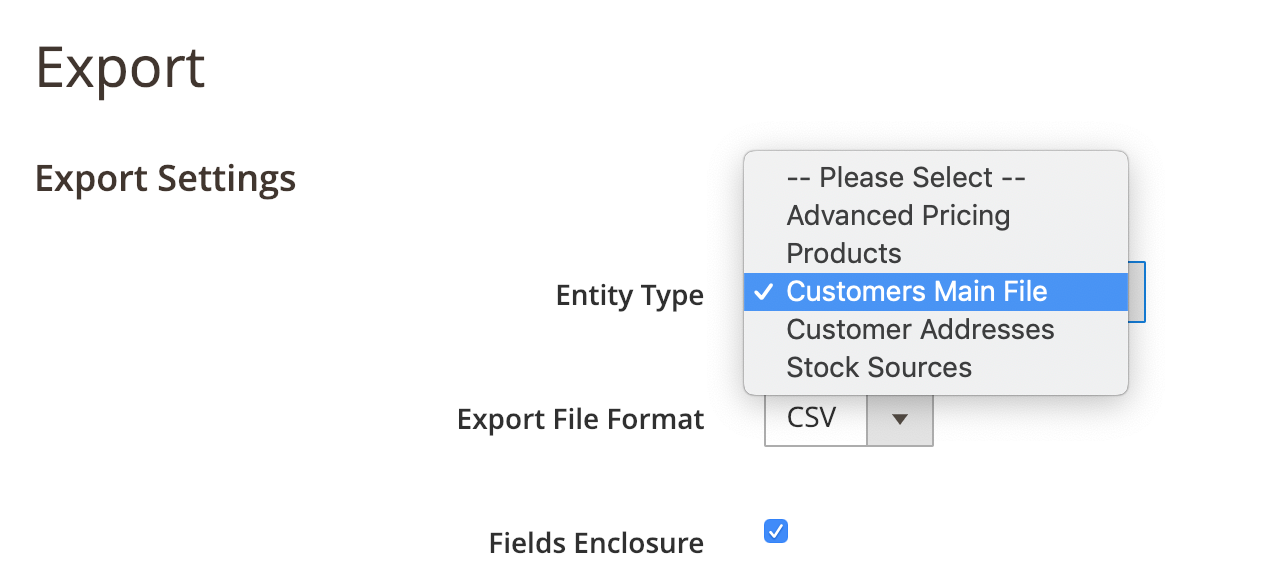Pick the Customer Addresses option
This screenshot has height=587, width=1271.
[x=919, y=330]
